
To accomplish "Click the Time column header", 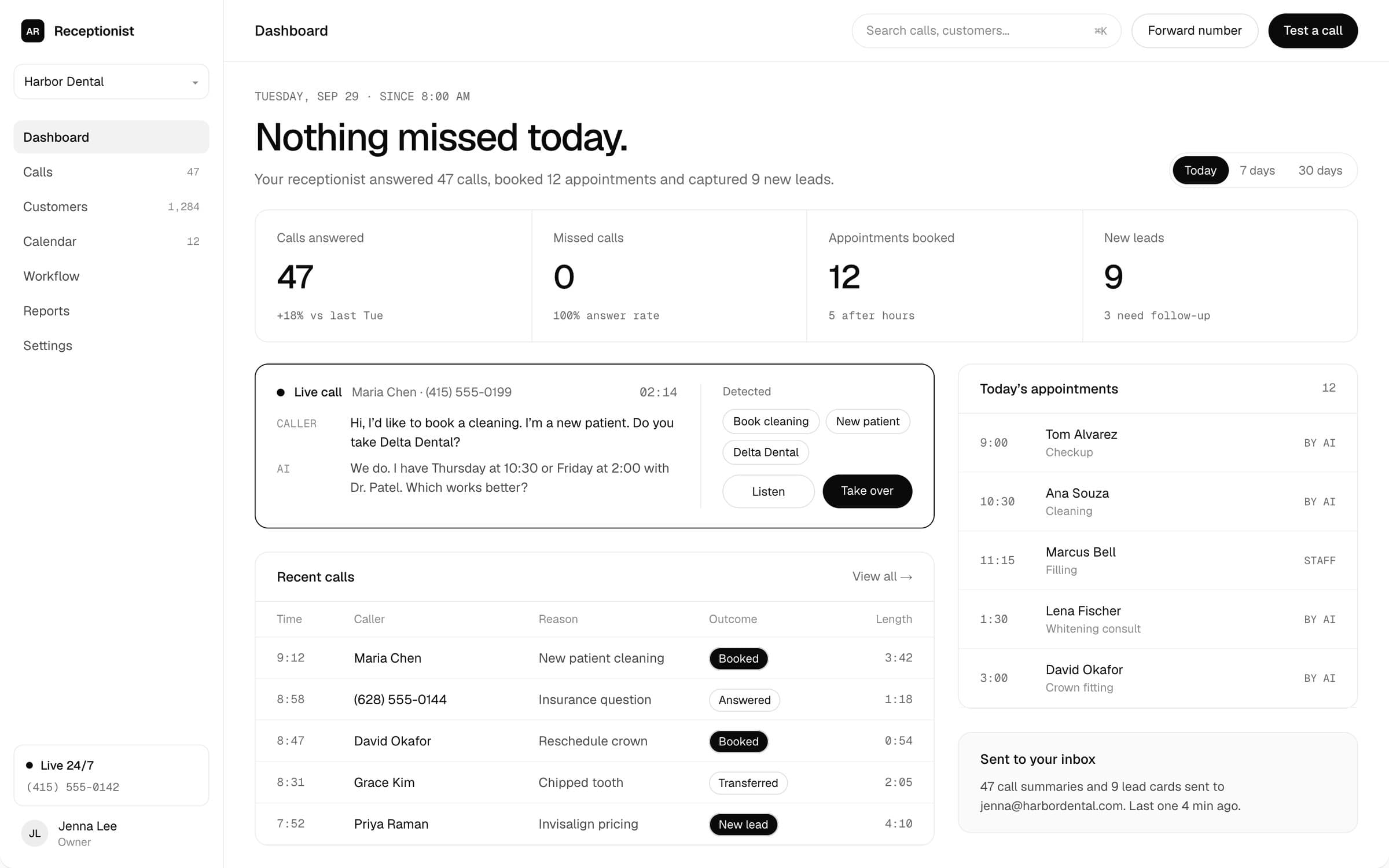I will (x=289, y=619).
